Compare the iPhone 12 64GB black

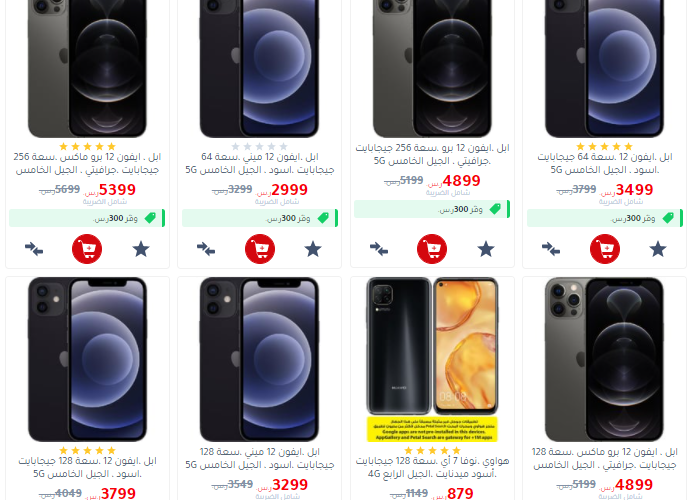click(x=551, y=249)
